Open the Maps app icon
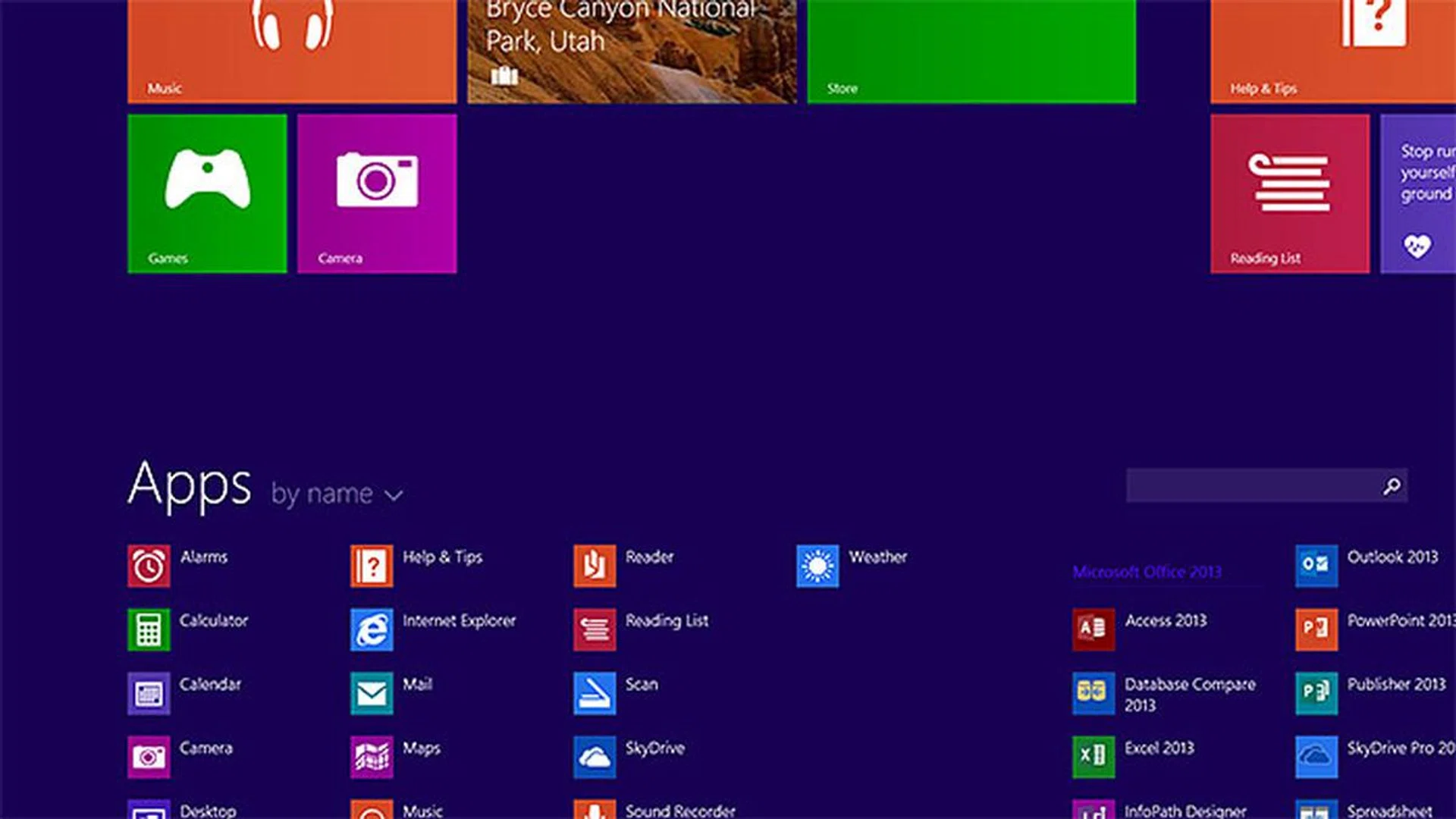 click(x=372, y=757)
